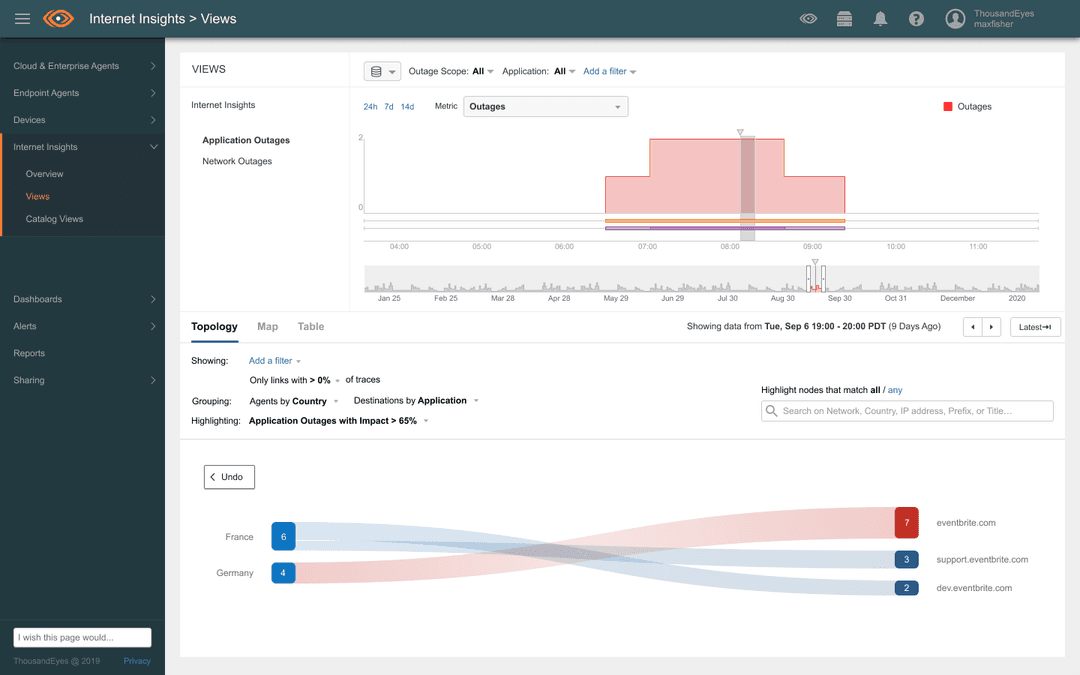Image resolution: width=1080 pixels, height=675 pixels.
Task: Toggle highlight match to 'any'
Action: (x=895, y=390)
